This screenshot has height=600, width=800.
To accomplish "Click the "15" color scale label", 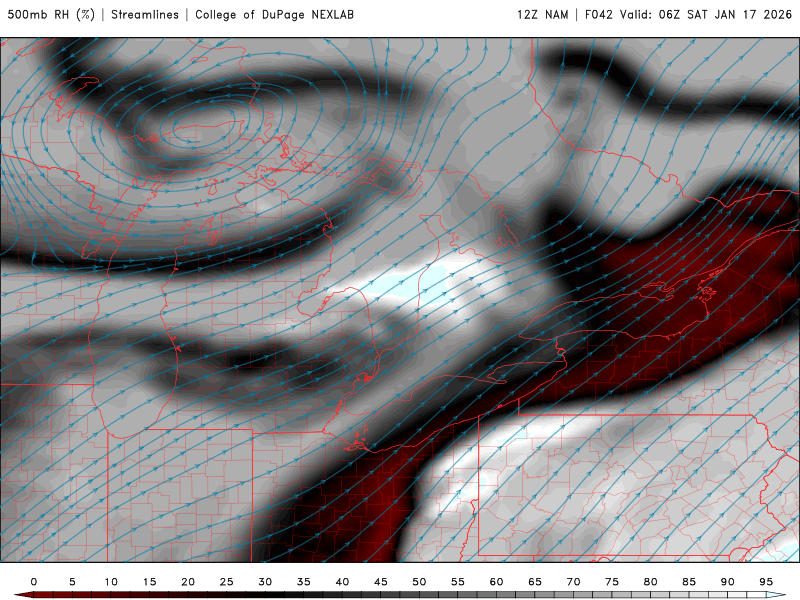I will pyautogui.click(x=149, y=582).
